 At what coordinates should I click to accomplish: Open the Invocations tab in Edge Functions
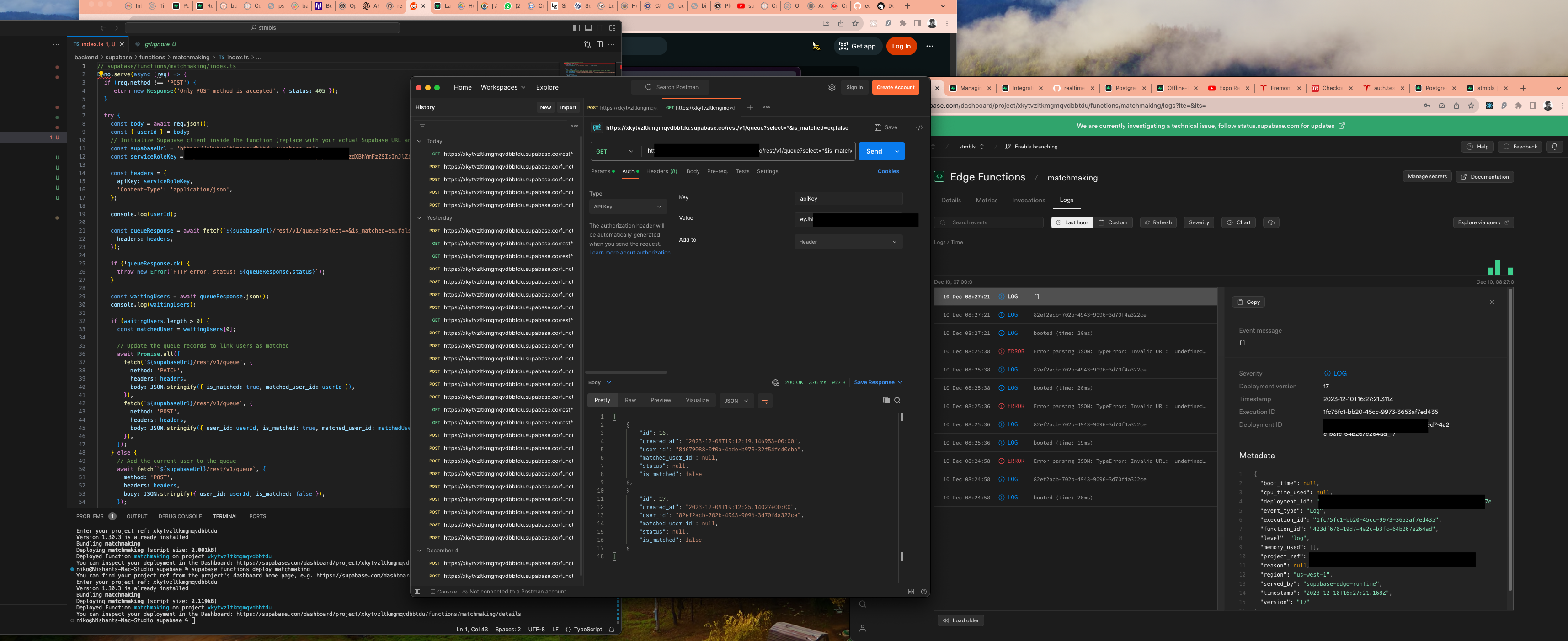[1028, 200]
